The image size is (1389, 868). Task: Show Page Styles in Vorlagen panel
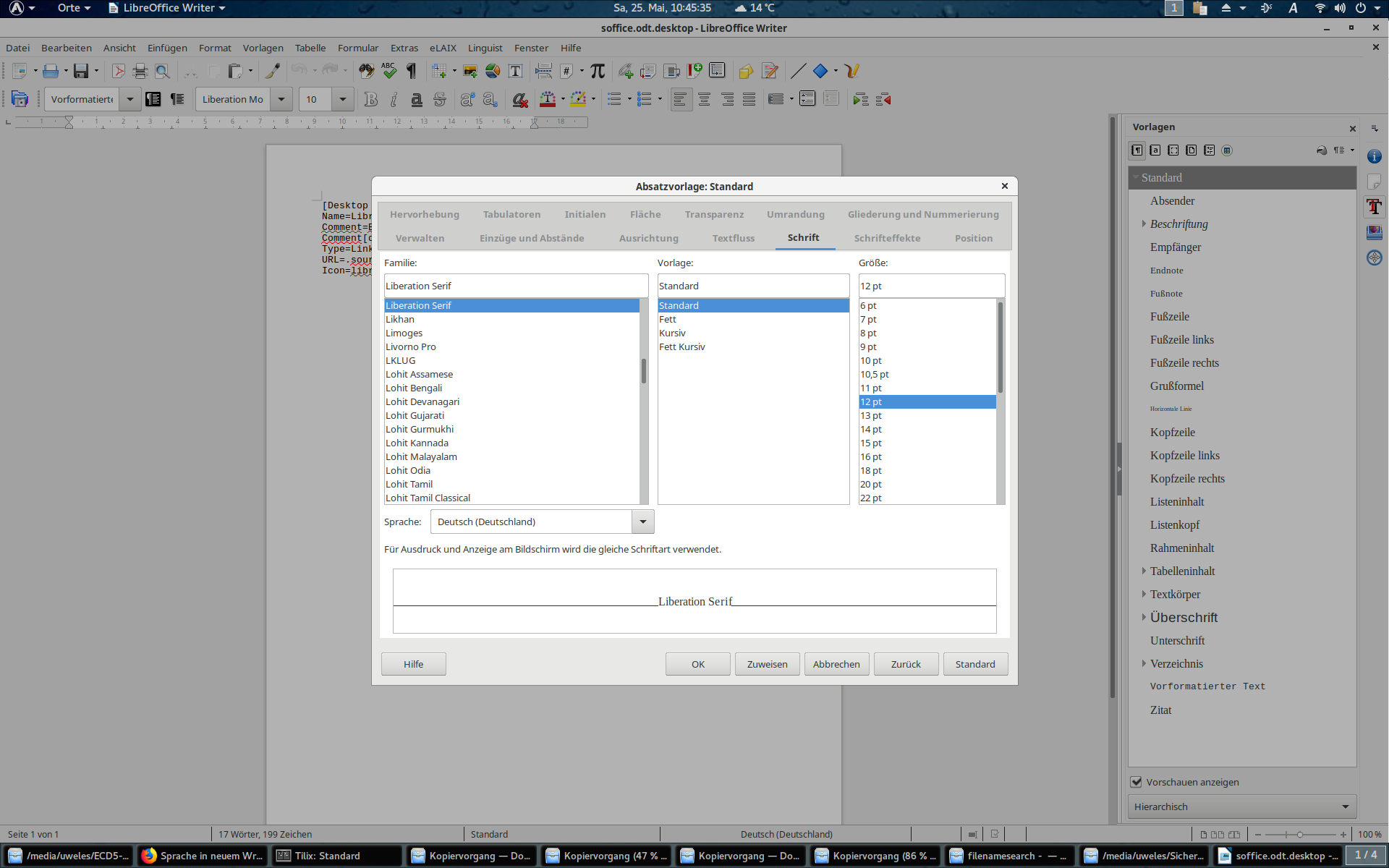tap(1191, 150)
